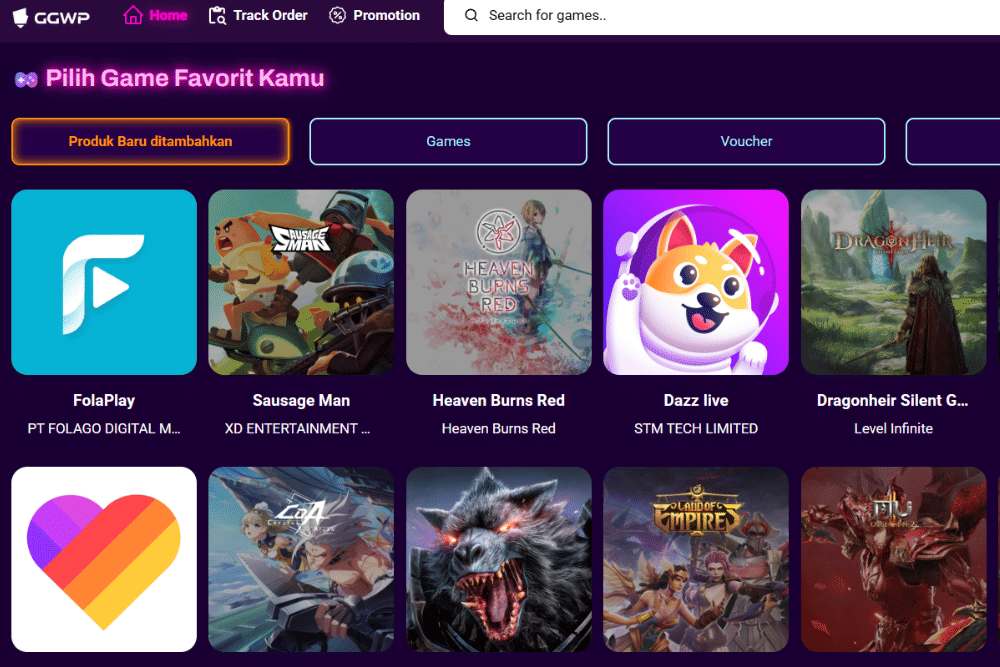Choose the Land of Empires thumbnail
This screenshot has width=1000, height=667.
pos(696,559)
